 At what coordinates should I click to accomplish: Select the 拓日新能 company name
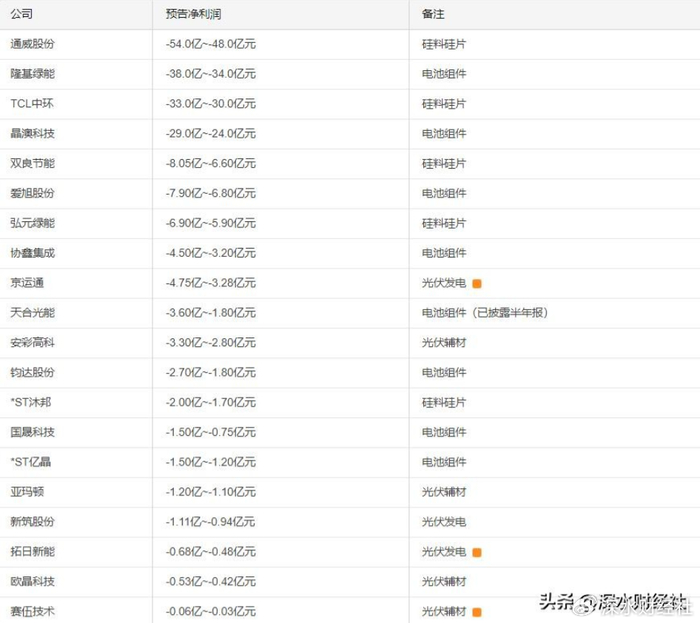click(x=33, y=552)
